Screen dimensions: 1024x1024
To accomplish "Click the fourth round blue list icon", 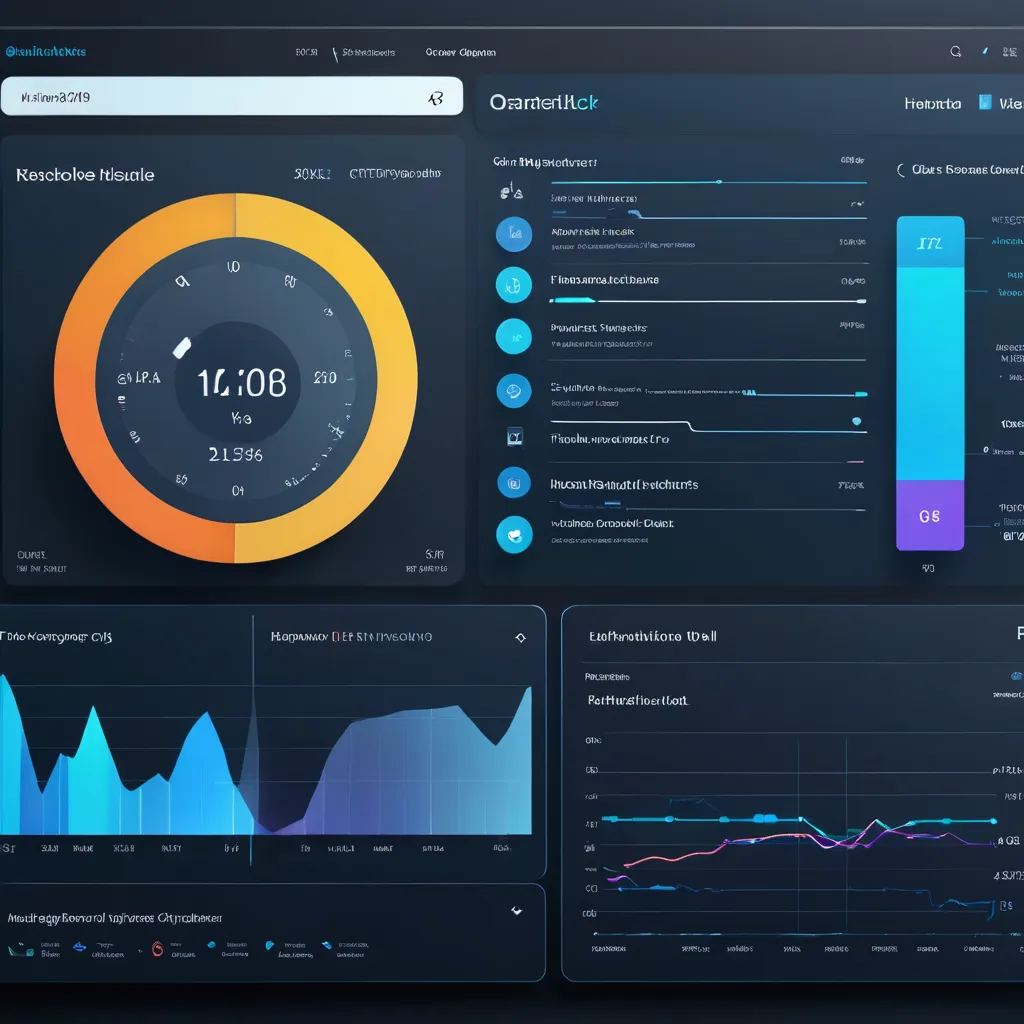I will tap(514, 389).
